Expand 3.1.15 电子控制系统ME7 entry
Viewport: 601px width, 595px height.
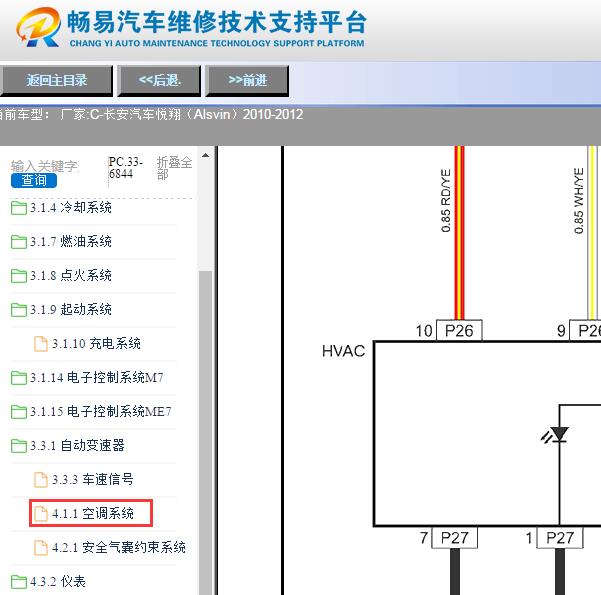[x=101, y=412]
